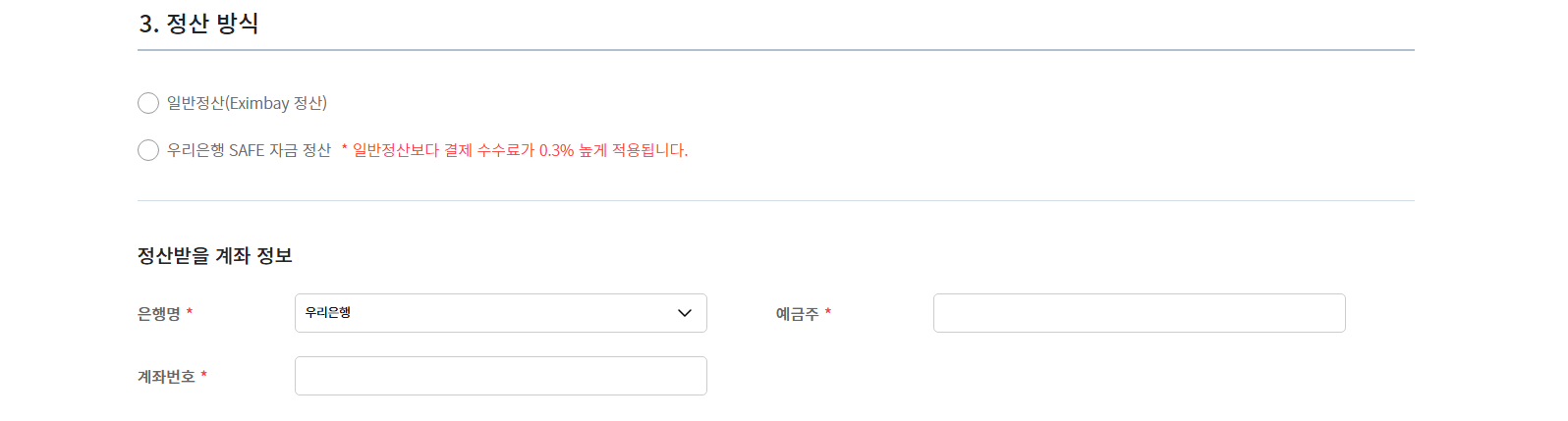Select the 일반정산(Eximbay 정산) radio button
The height and width of the screenshot is (421, 1568).
tap(148, 103)
